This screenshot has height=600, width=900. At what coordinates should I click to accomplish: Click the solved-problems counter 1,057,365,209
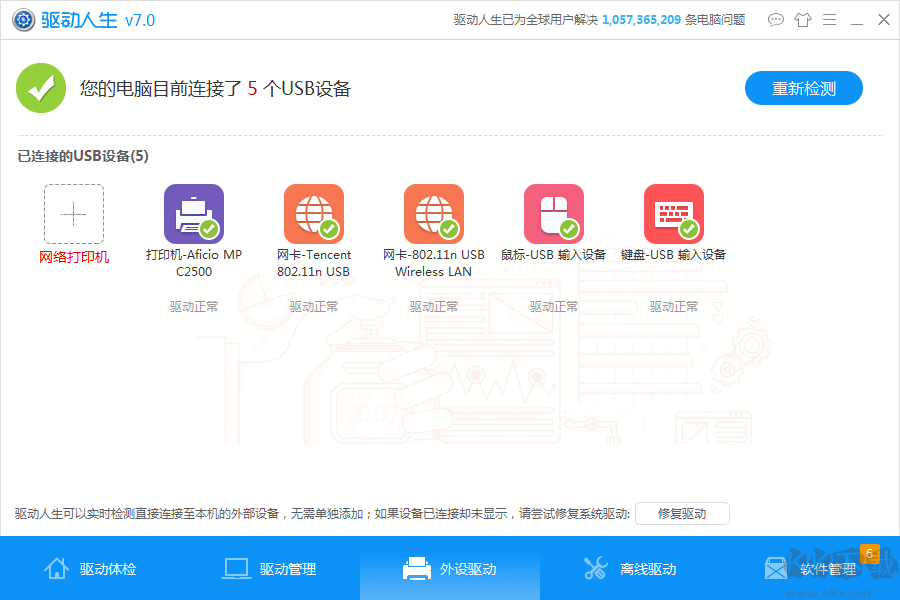(x=641, y=20)
